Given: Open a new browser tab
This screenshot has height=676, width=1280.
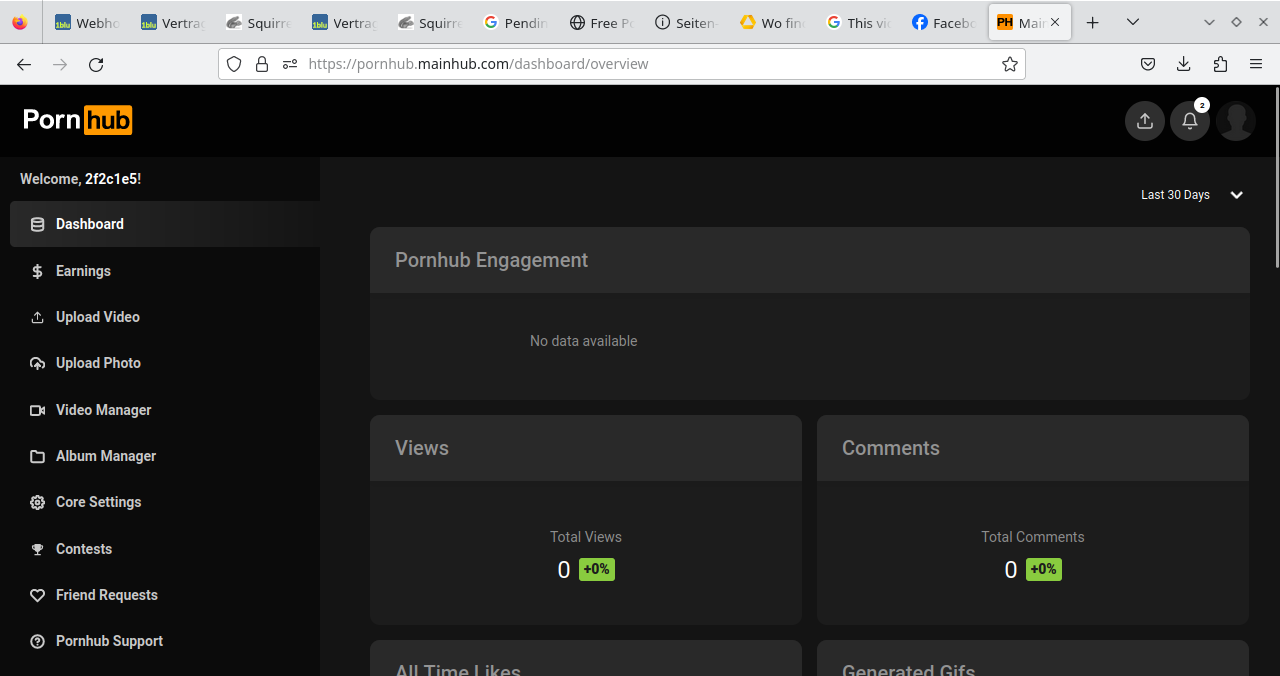Looking at the screenshot, I should (x=1093, y=22).
